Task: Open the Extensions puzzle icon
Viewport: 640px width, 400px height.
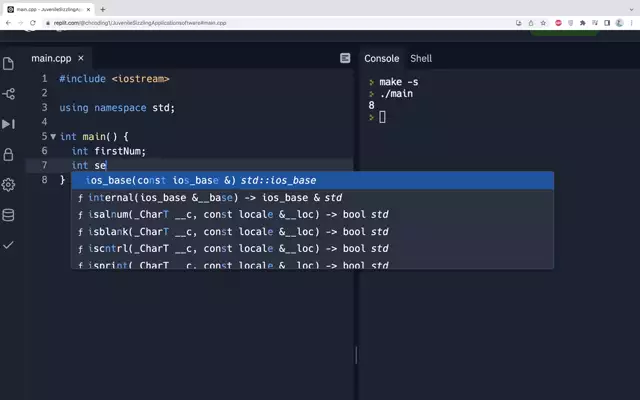Action: point(583,23)
